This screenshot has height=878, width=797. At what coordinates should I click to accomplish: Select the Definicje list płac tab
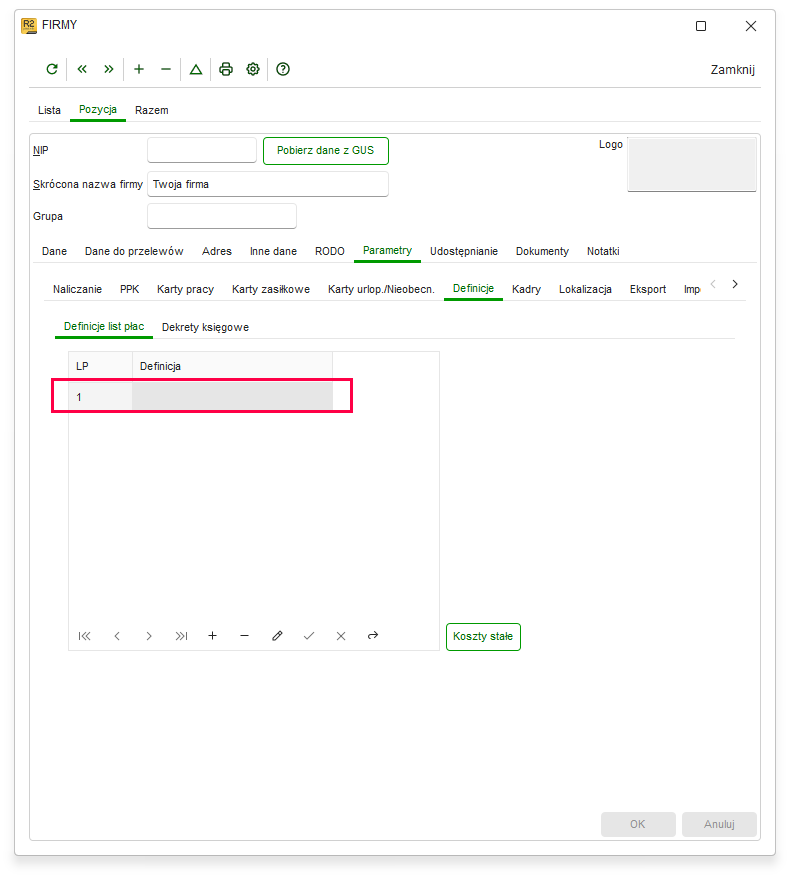click(x=104, y=327)
